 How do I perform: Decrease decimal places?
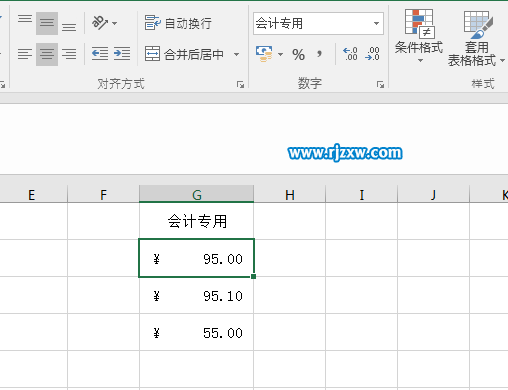372,54
